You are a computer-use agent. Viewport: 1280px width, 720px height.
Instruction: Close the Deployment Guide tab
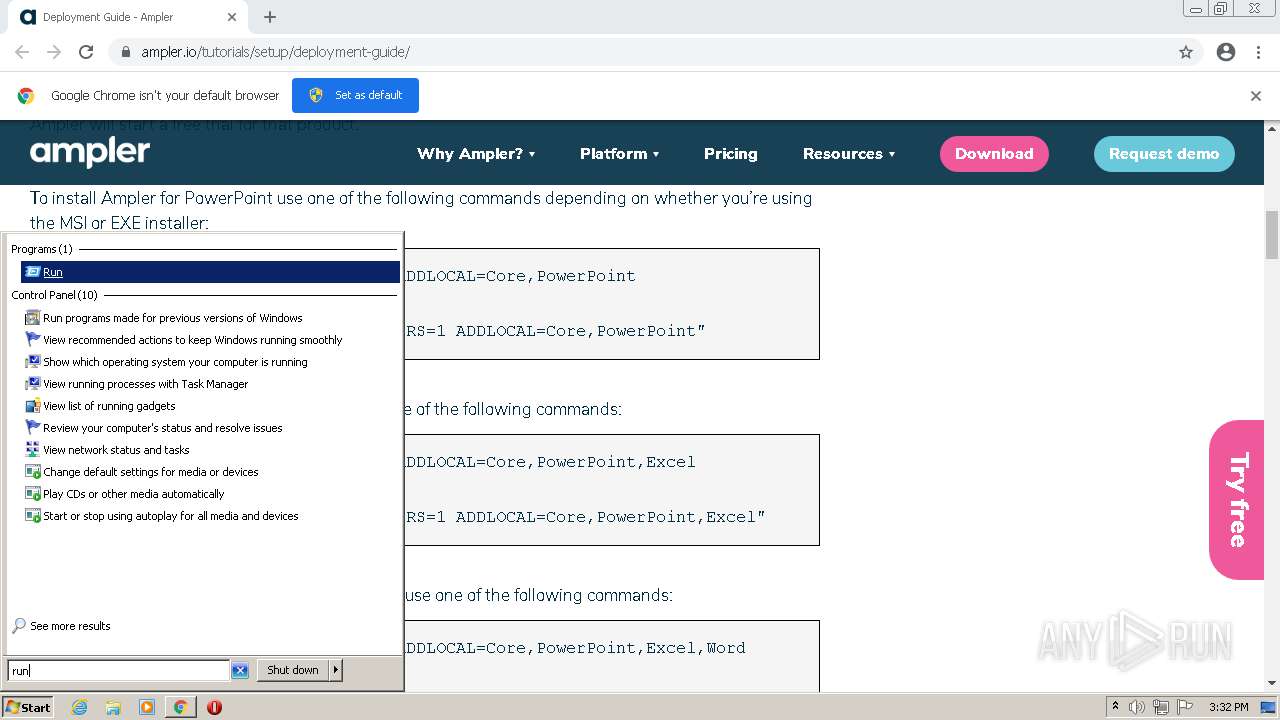[x=232, y=17]
